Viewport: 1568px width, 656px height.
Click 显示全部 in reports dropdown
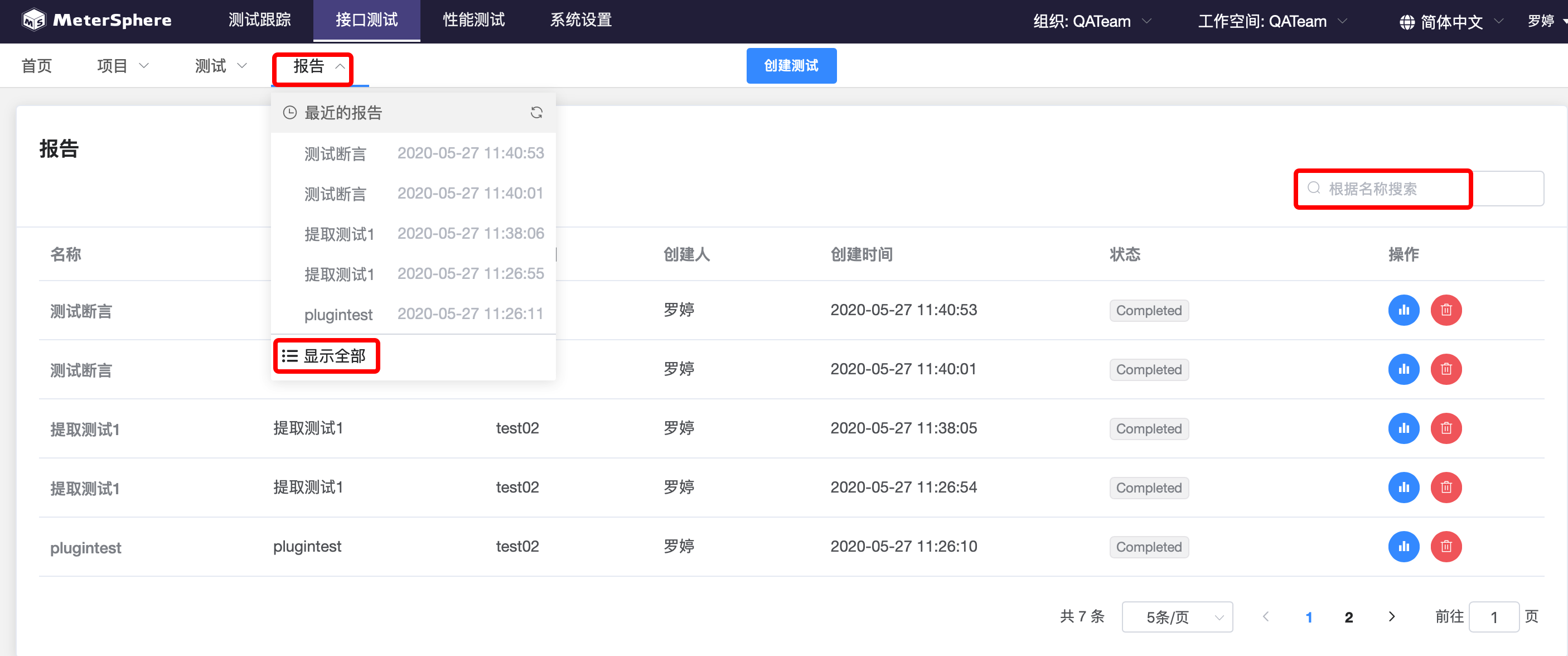pyautogui.click(x=326, y=356)
